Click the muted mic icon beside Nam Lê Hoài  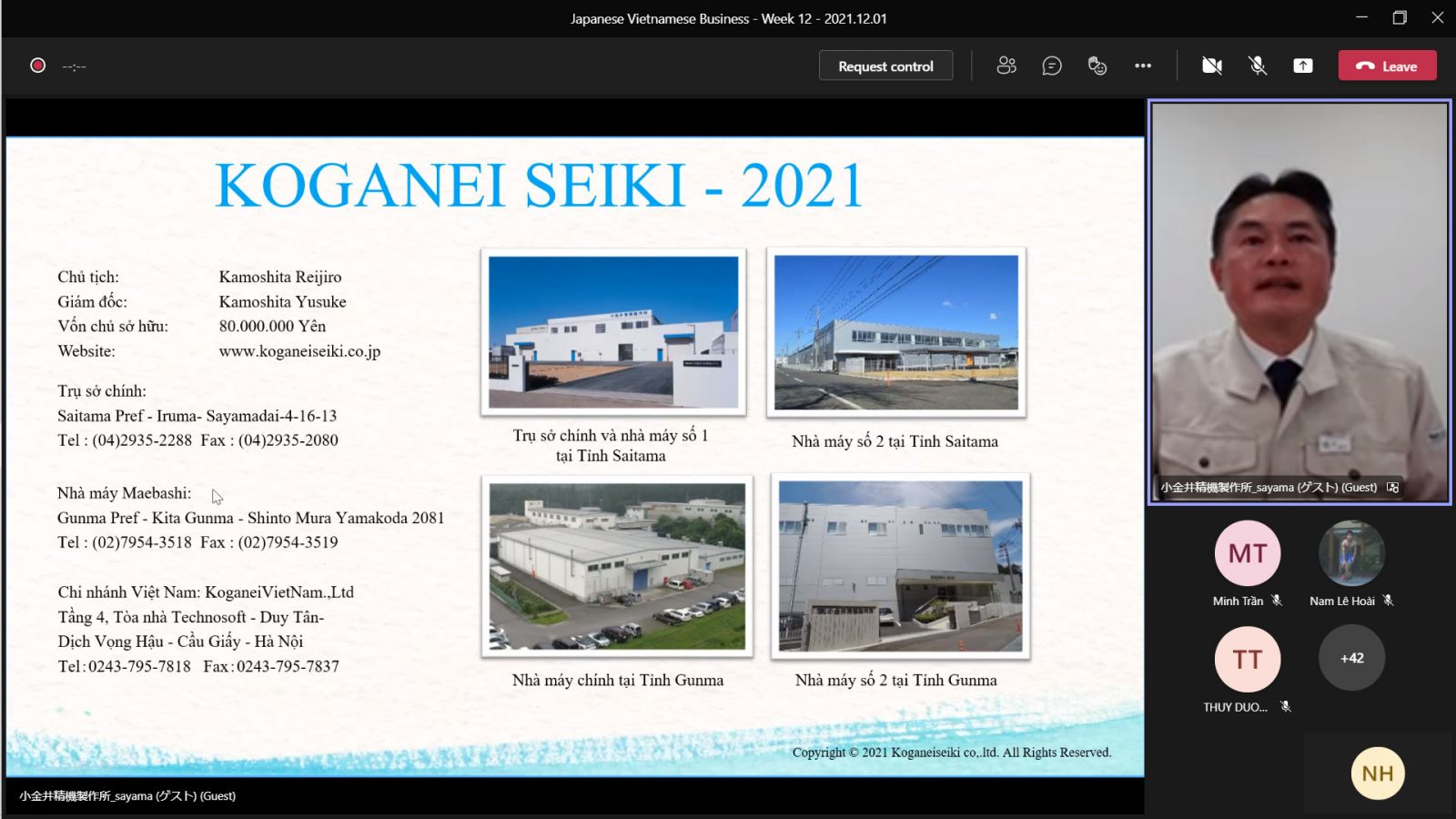[1389, 601]
